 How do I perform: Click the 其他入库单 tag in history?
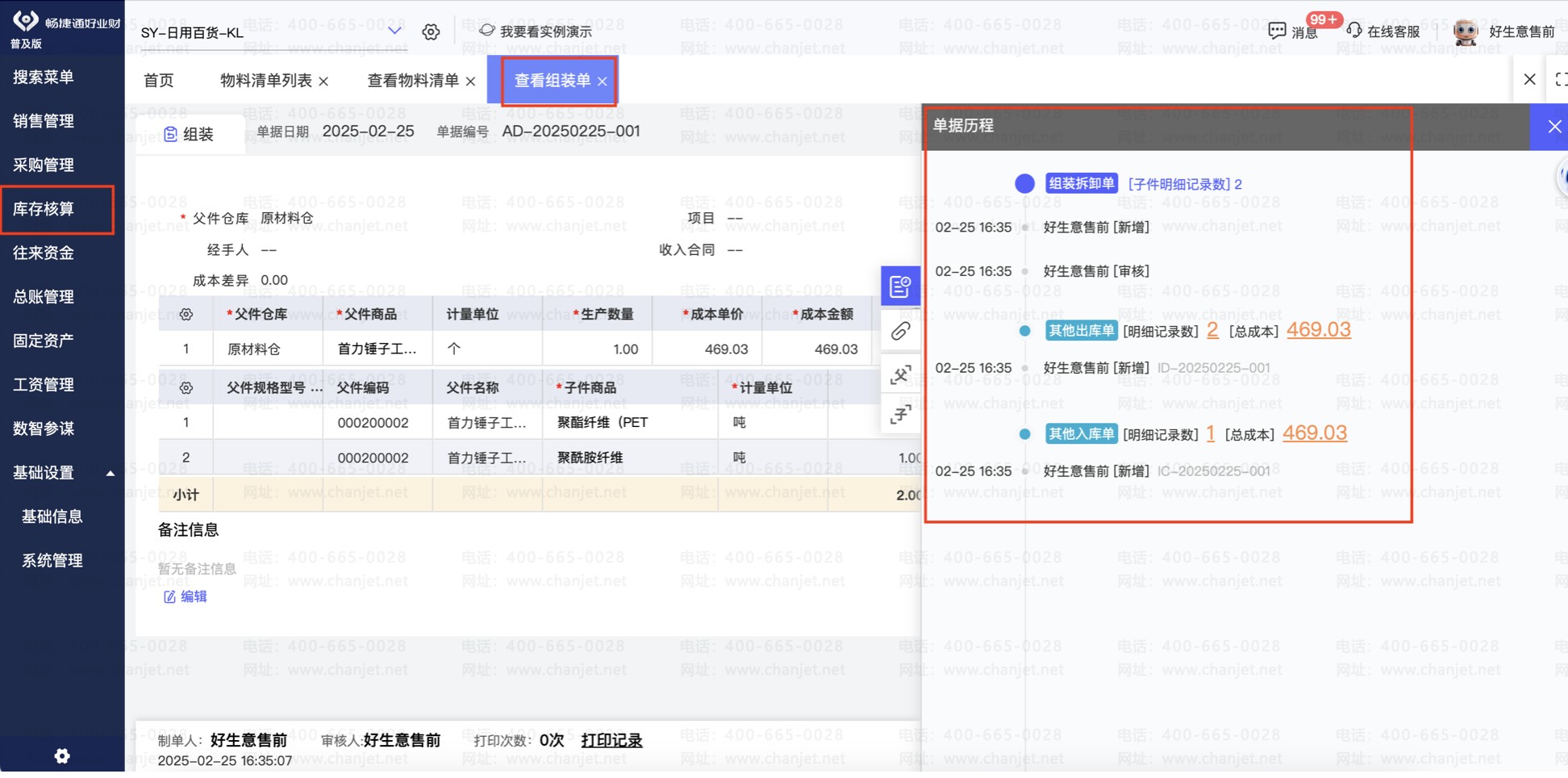point(1080,434)
